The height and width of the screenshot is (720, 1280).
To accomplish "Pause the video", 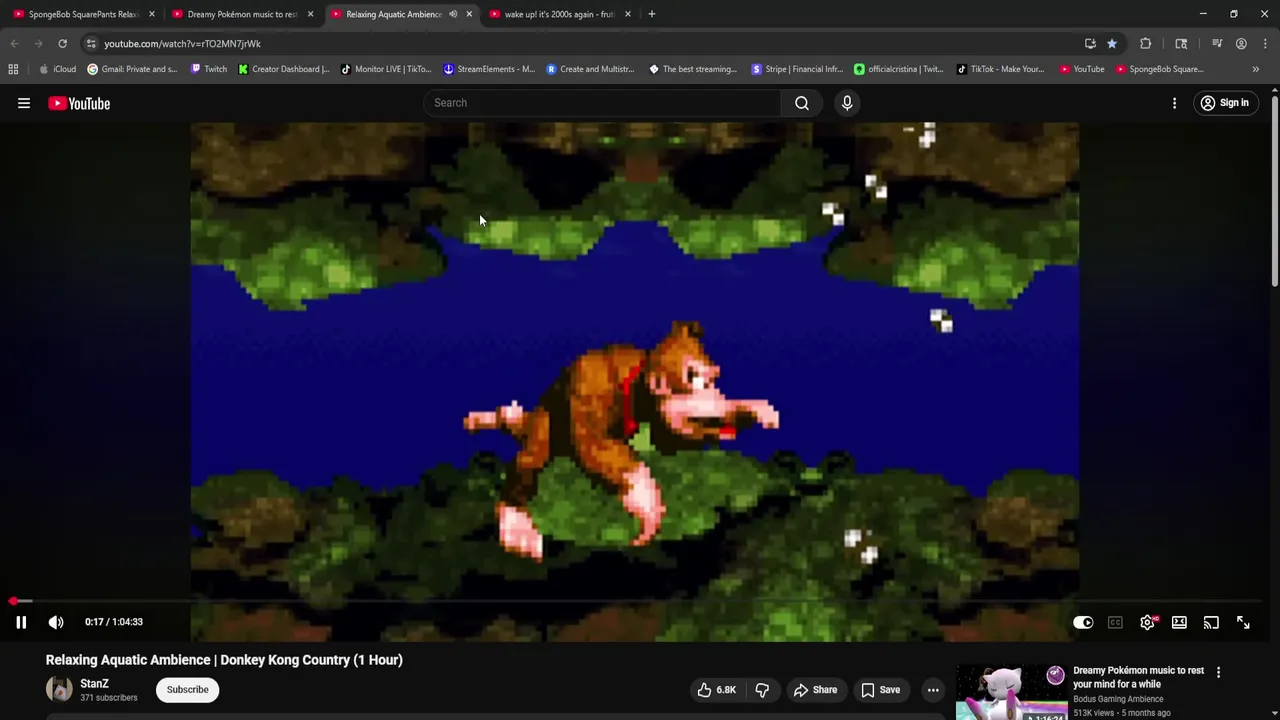I will pyautogui.click(x=20, y=622).
